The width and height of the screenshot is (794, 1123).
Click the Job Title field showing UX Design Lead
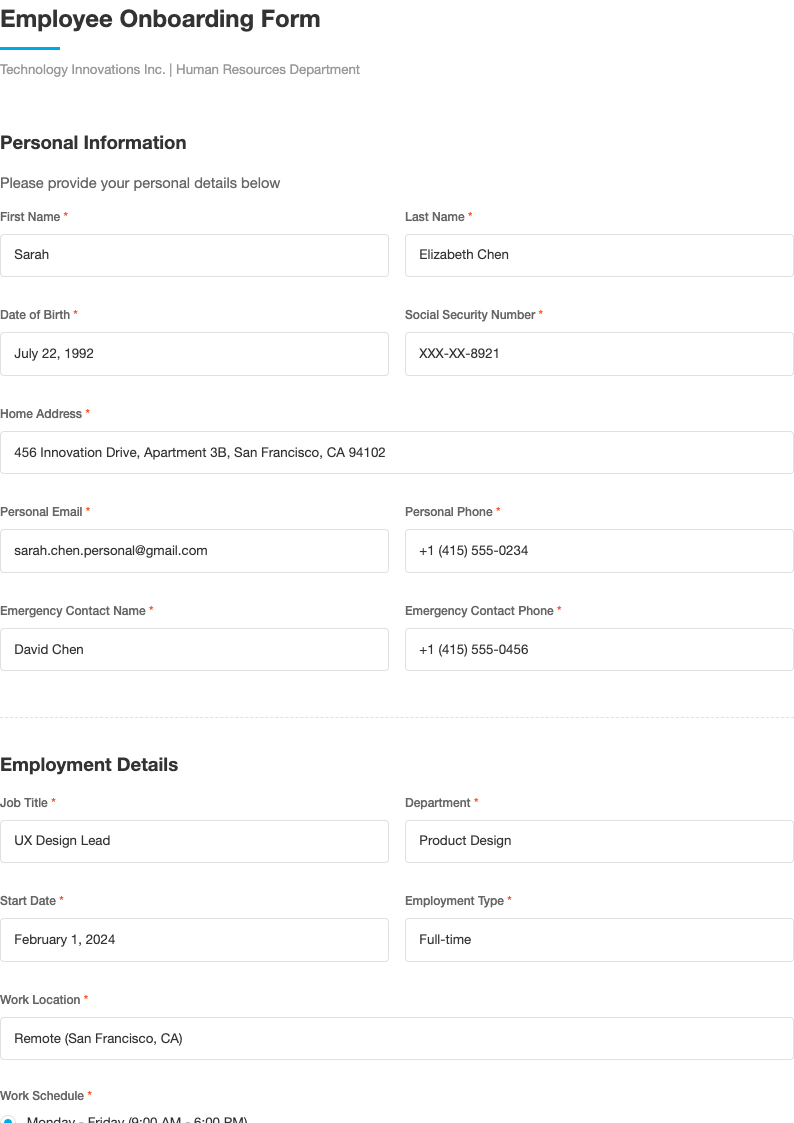tap(194, 841)
